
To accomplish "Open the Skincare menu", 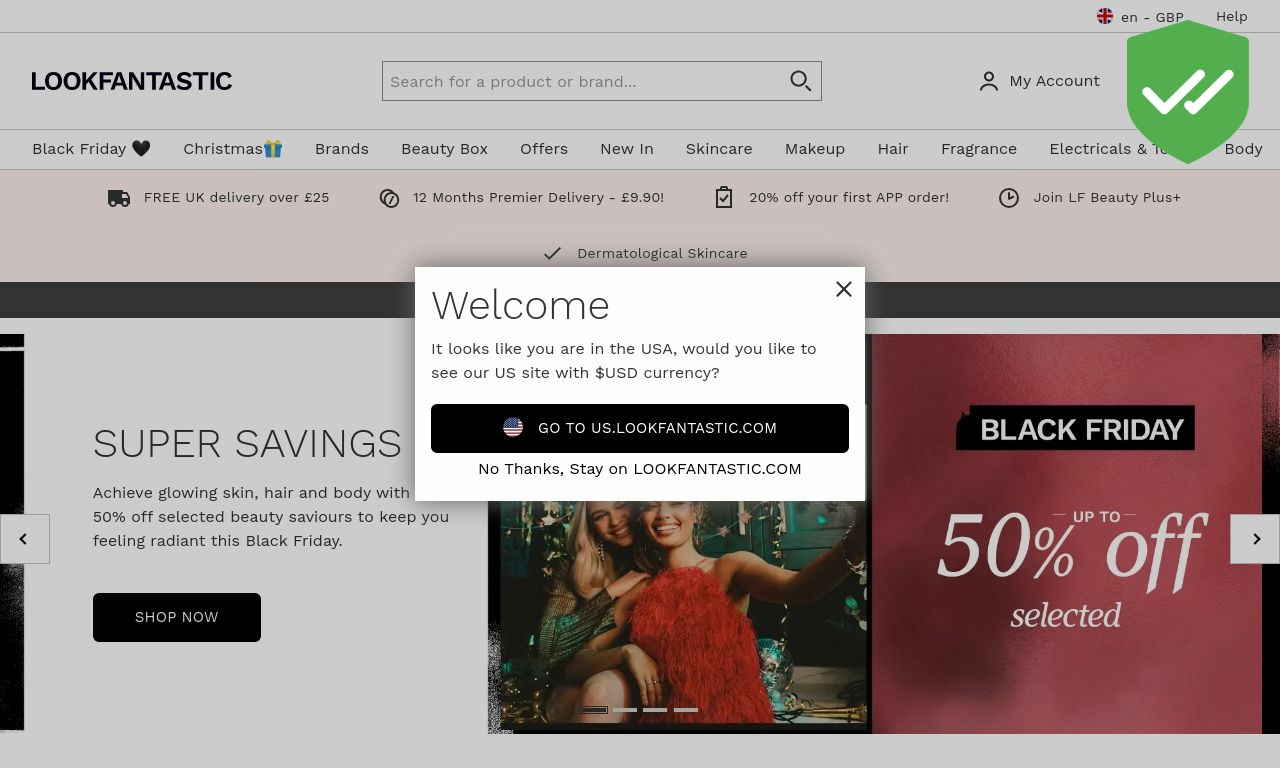I will coord(719,149).
